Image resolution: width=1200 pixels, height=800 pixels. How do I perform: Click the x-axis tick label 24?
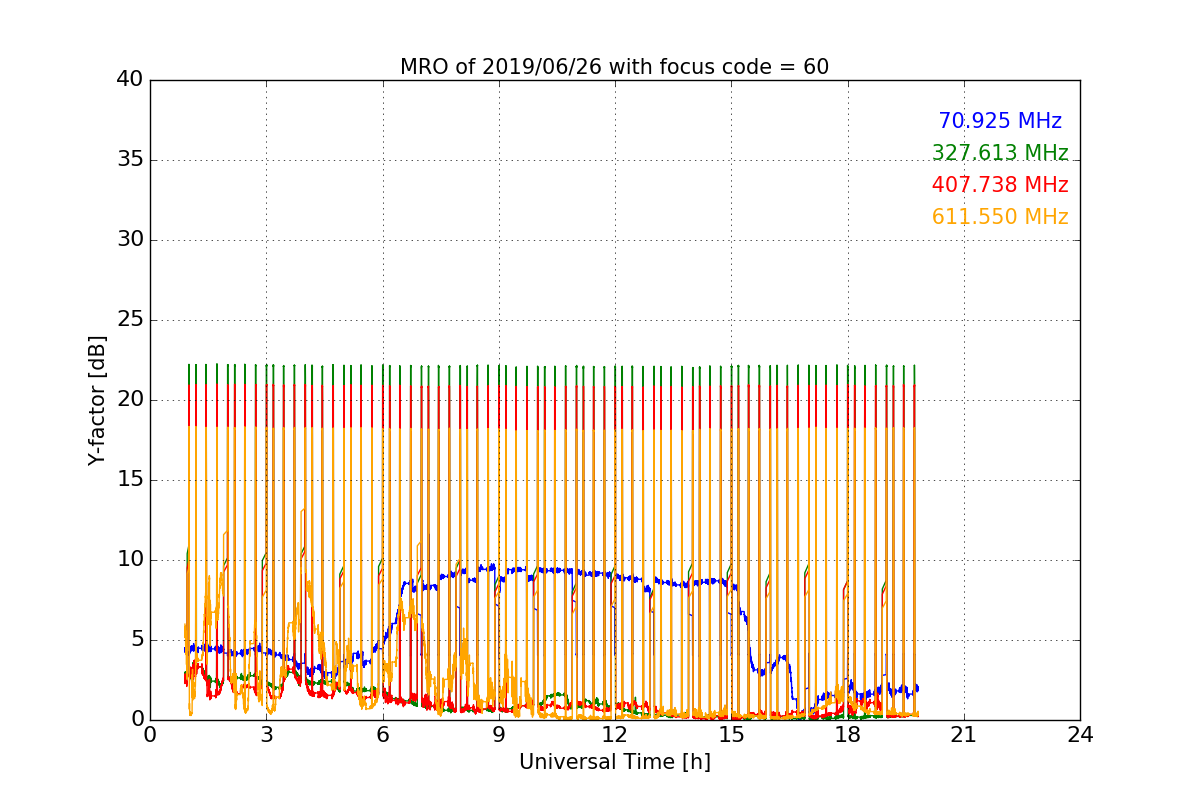tap(1080, 735)
